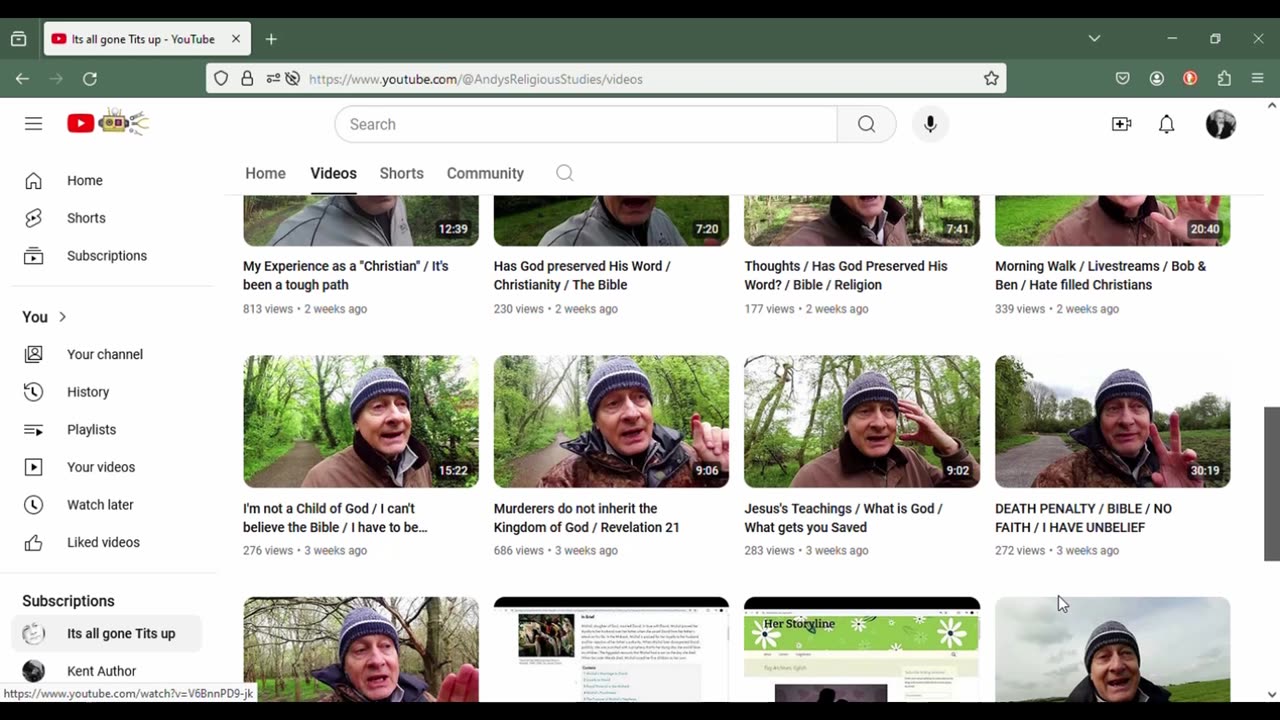
Task: Bookmark this page with star
Action: [991, 78]
